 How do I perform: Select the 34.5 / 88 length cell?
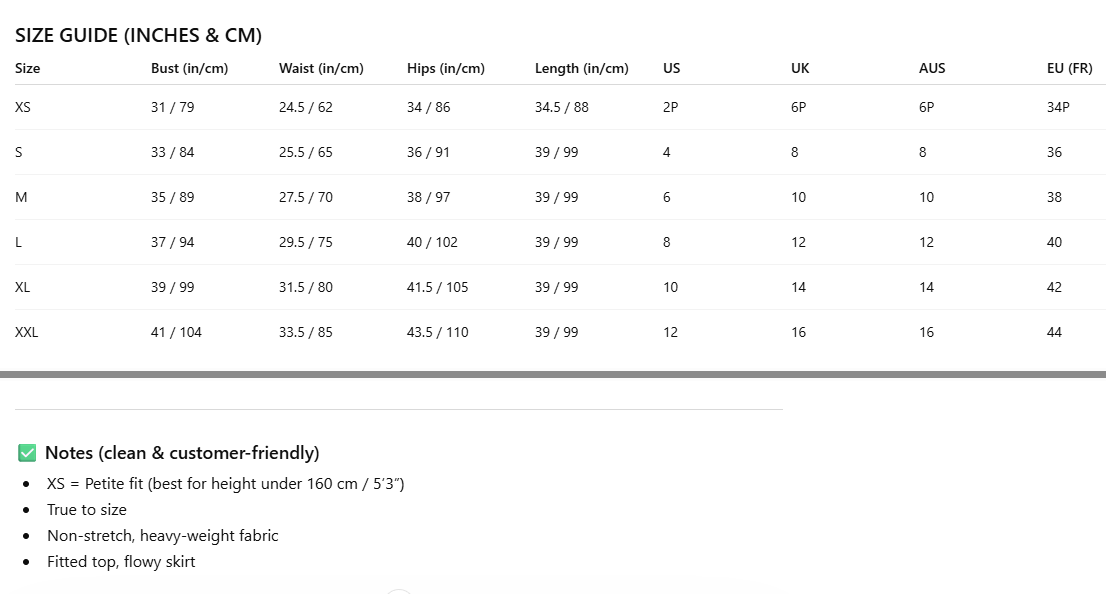click(561, 107)
